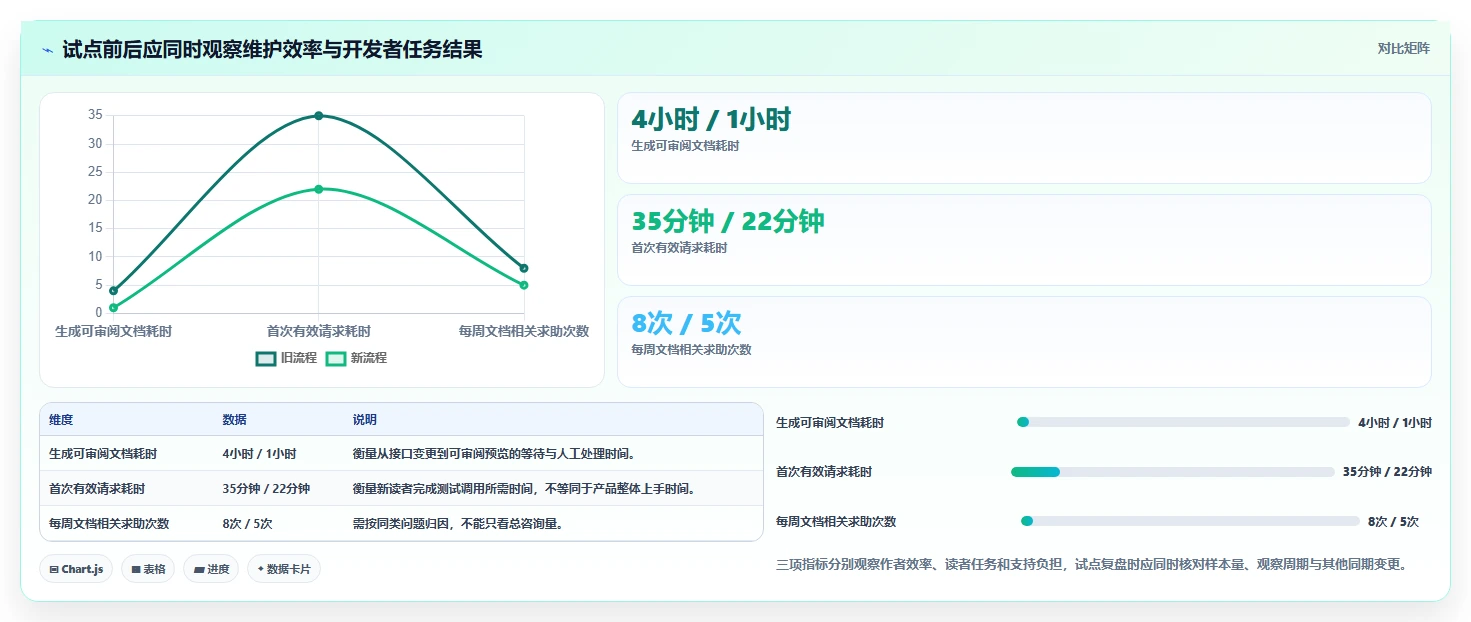Click the lightning icon beside the title
This screenshot has height=622, width=1471.
pos(47,50)
